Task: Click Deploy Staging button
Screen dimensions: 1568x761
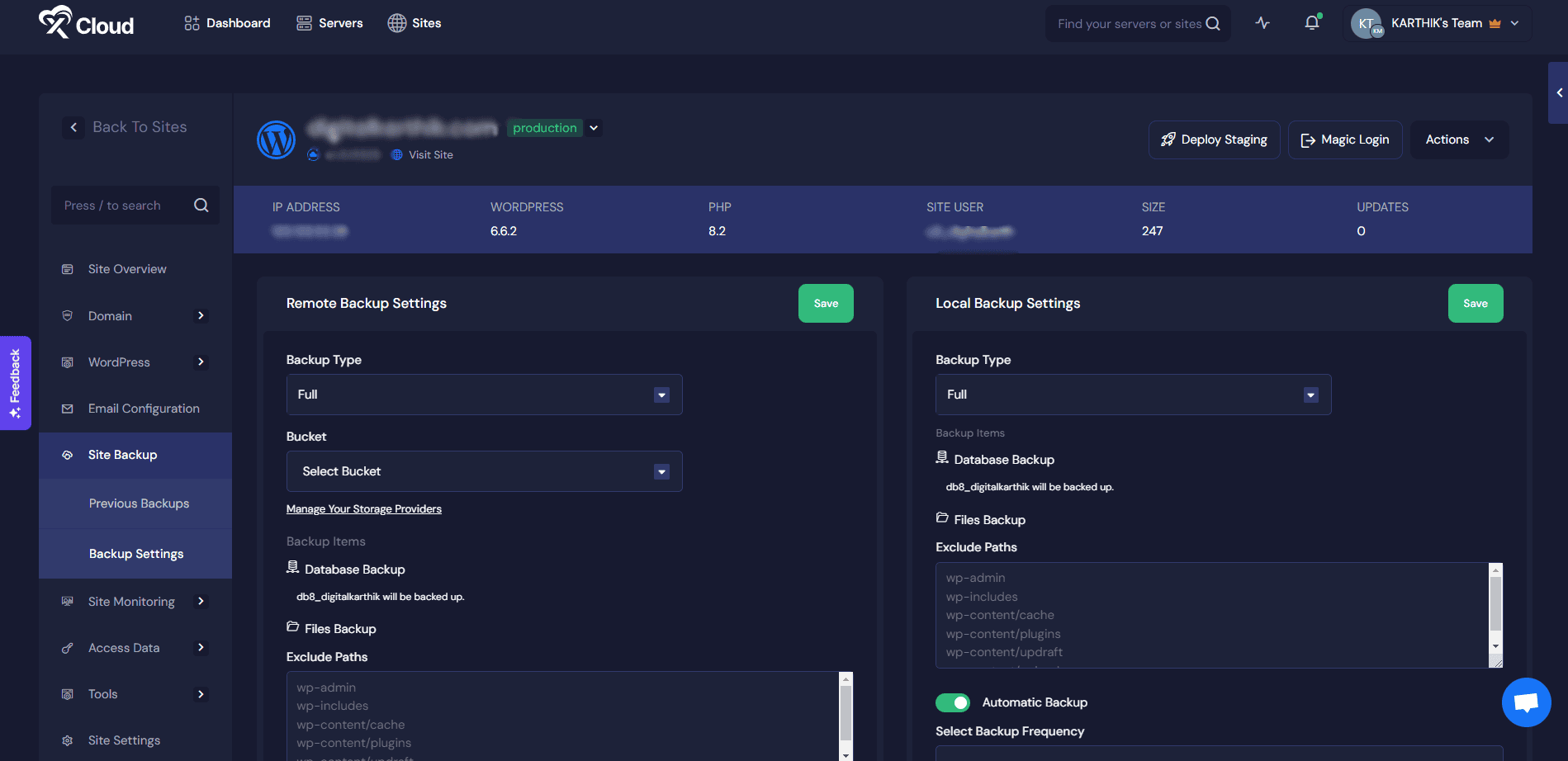Action: pyautogui.click(x=1214, y=139)
